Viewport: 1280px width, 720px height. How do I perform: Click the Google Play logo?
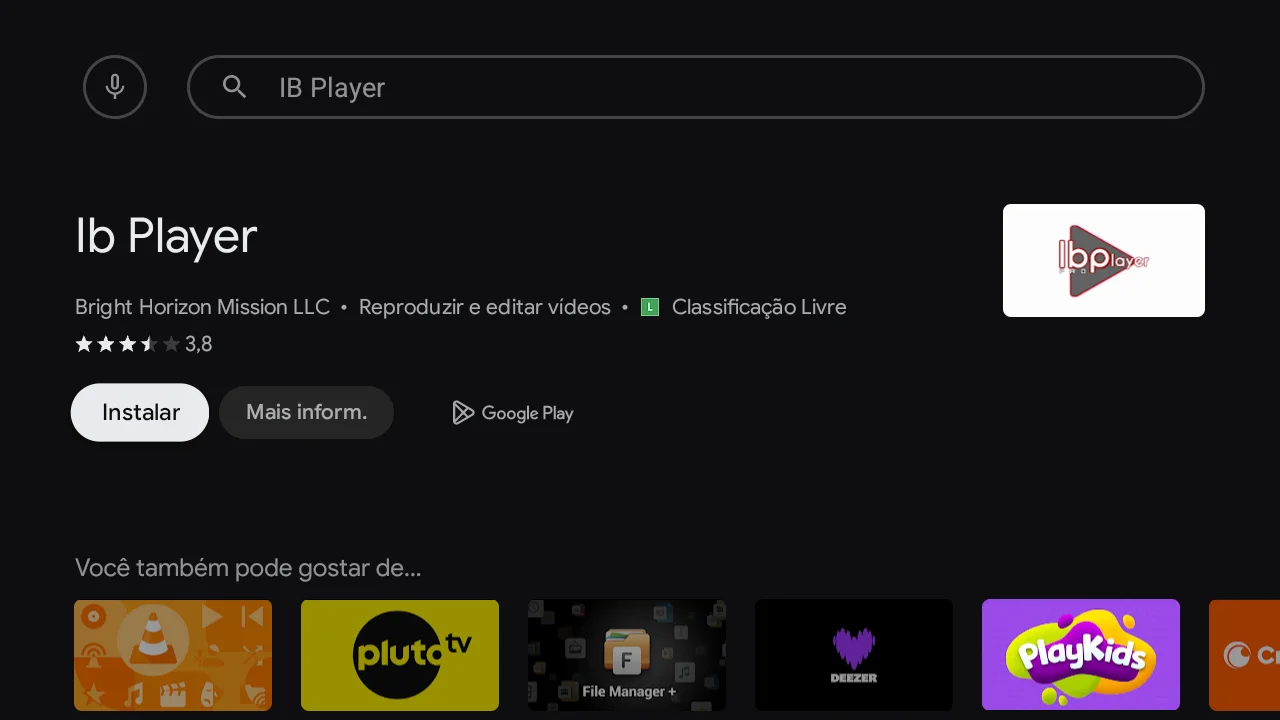click(512, 413)
